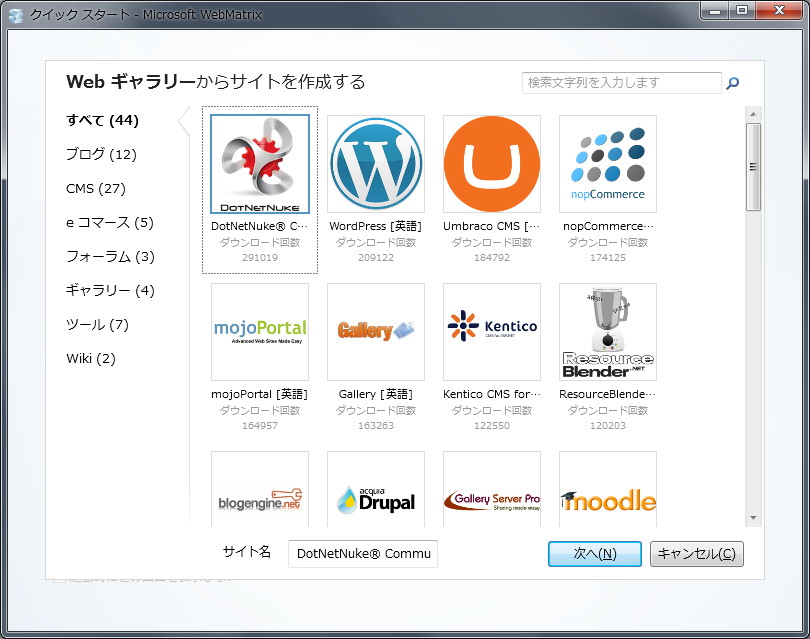Click the search magnifier icon
This screenshot has height=639, width=810.
click(x=733, y=83)
